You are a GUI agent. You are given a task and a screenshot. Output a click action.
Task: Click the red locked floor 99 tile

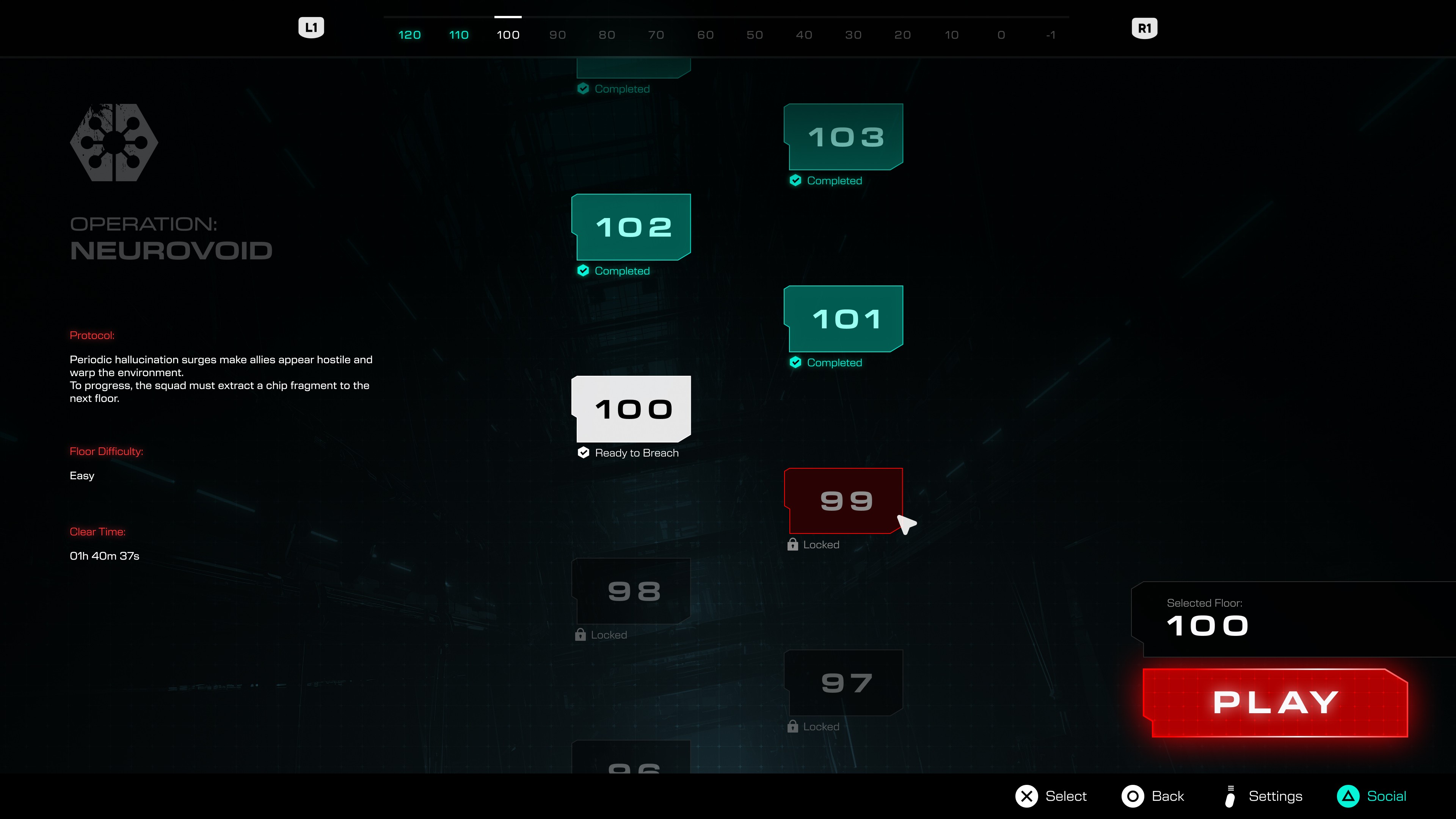[x=844, y=500]
